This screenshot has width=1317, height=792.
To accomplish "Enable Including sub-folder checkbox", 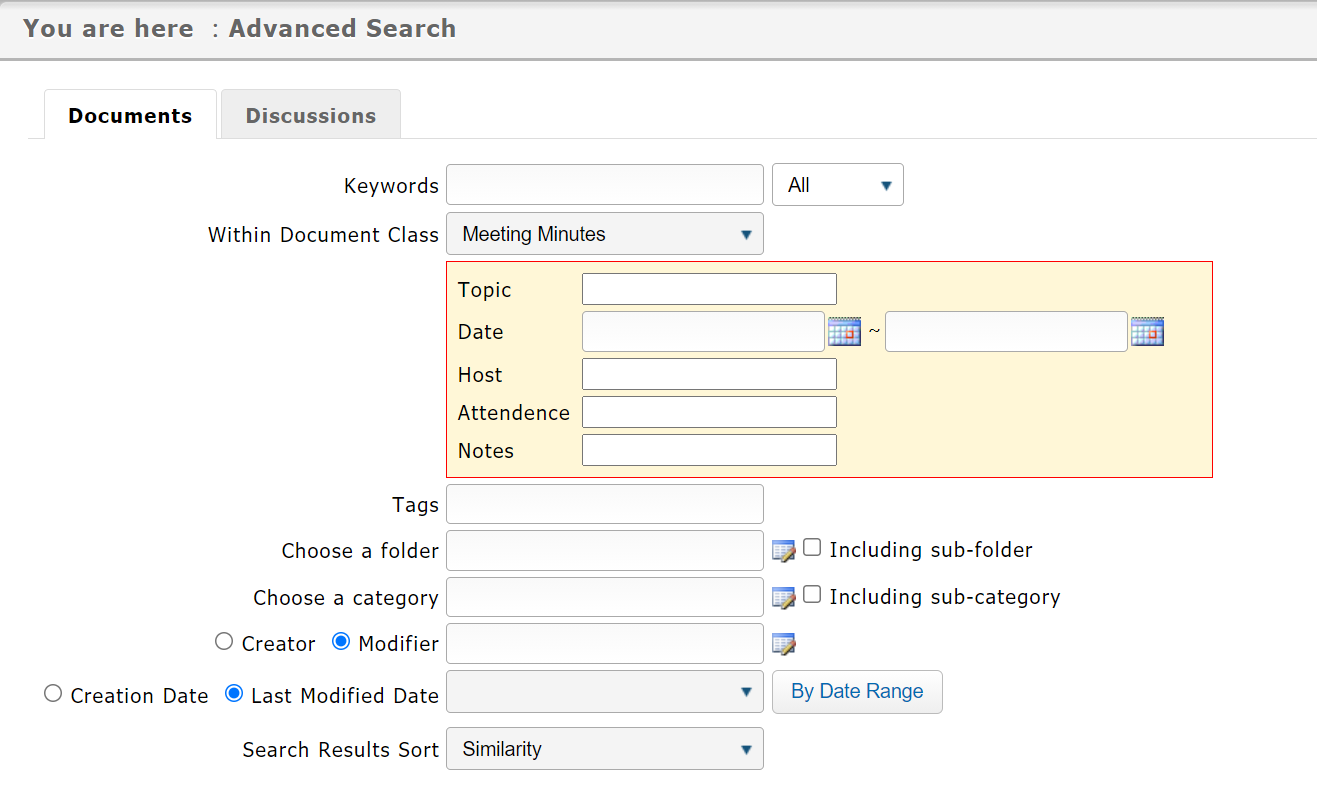I will (812, 548).
